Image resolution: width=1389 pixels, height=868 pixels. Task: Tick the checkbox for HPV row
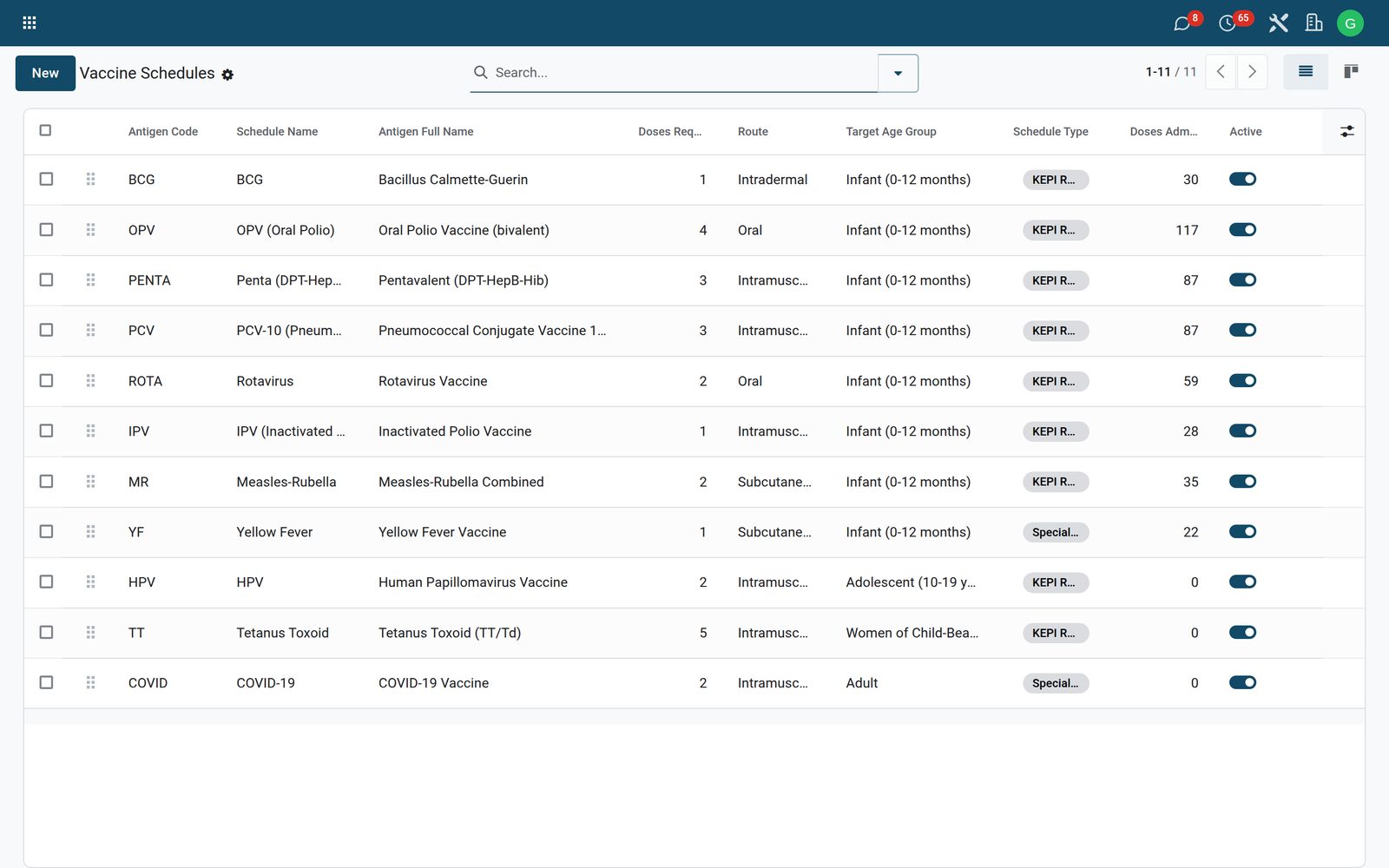pos(46,582)
